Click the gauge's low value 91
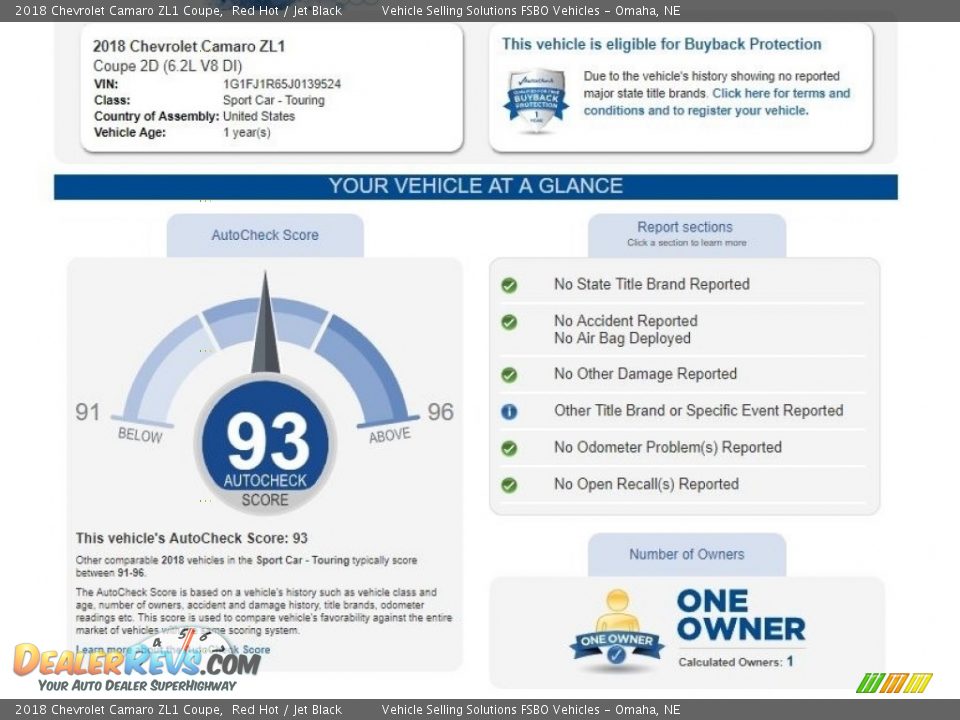Viewport: 960px width, 720px height. [88, 412]
